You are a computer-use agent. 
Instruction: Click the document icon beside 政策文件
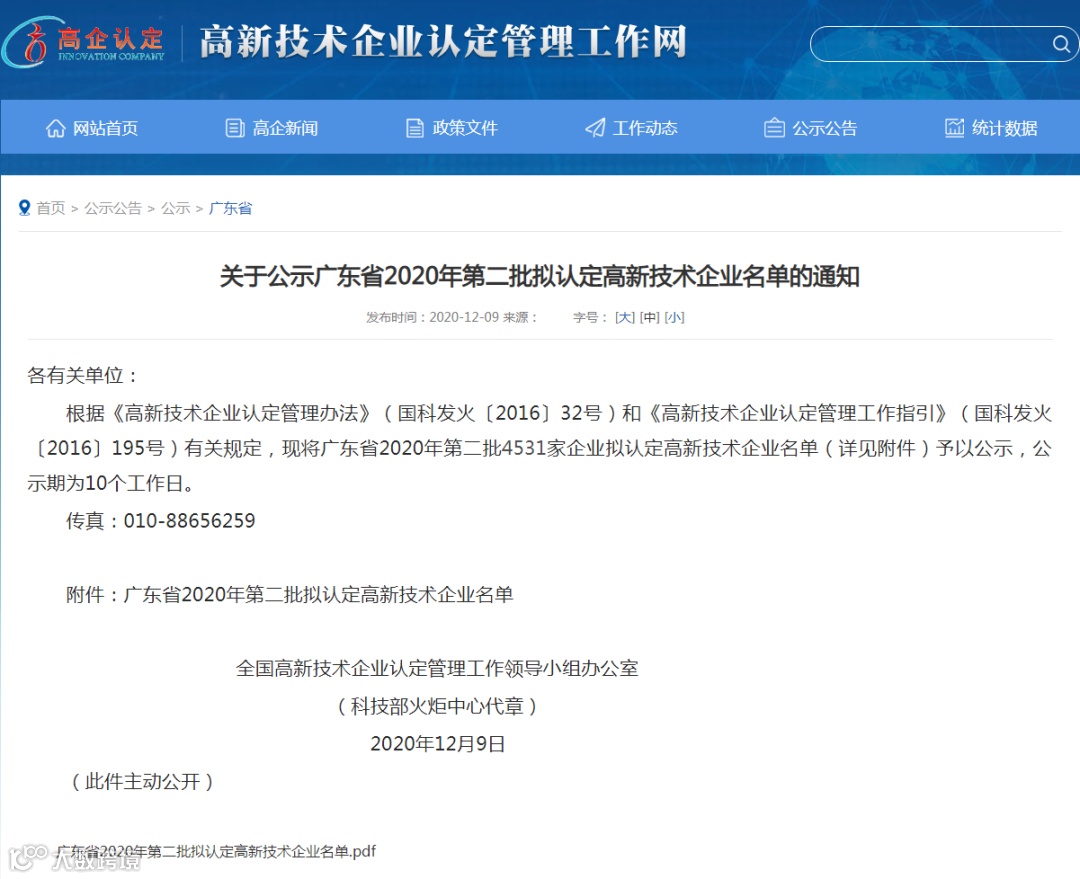point(415,128)
